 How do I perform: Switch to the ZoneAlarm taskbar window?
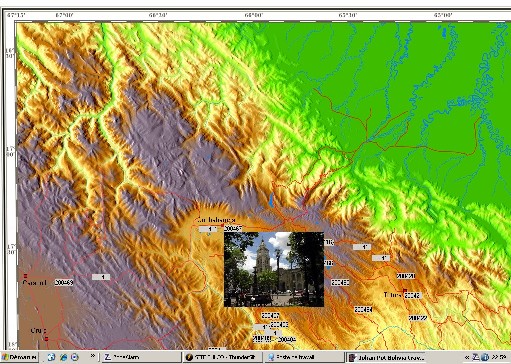141,357
